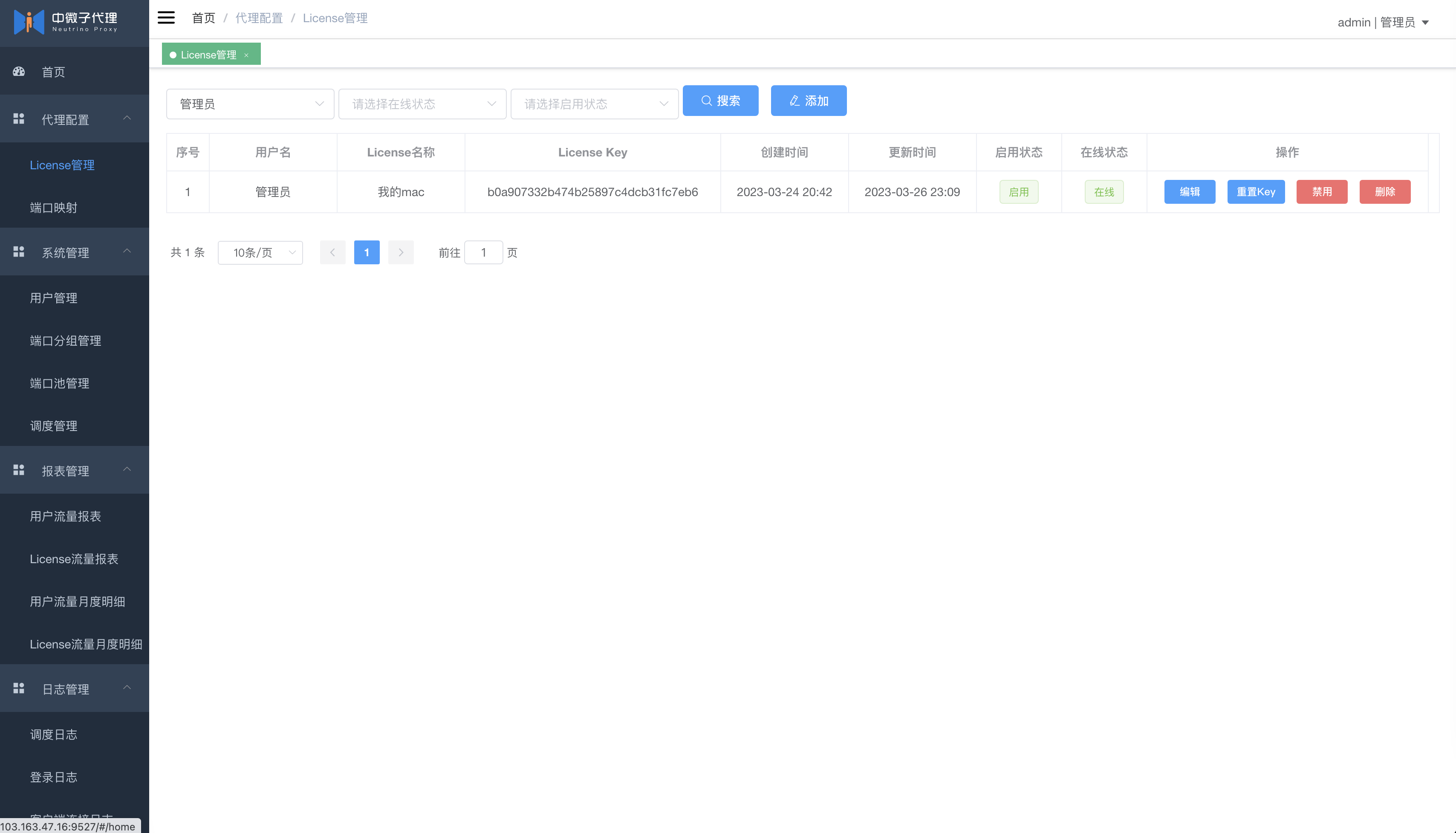Open 端口映射 in sidebar
Viewport: 1456px width, 833px height.
point(53,208)
